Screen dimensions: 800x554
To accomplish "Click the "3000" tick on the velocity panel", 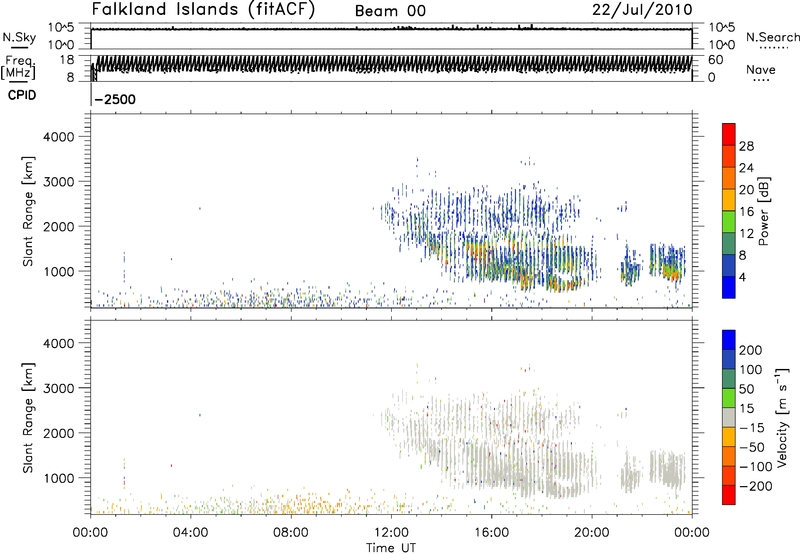I will pos(58,388).
